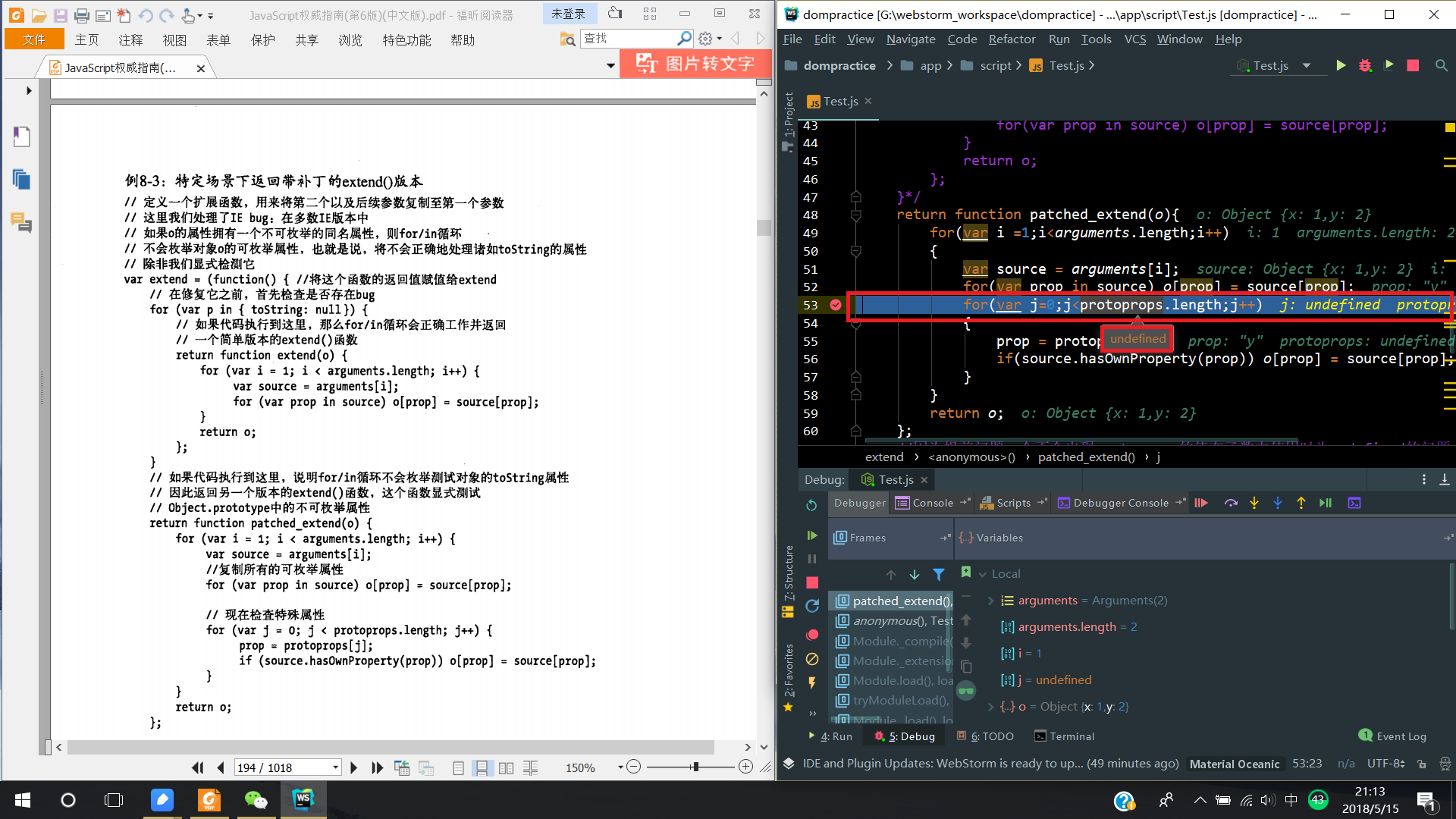Click Resume Program in debug sidebar
Screen dimensions: 1456x819
[x=812, y=535]
